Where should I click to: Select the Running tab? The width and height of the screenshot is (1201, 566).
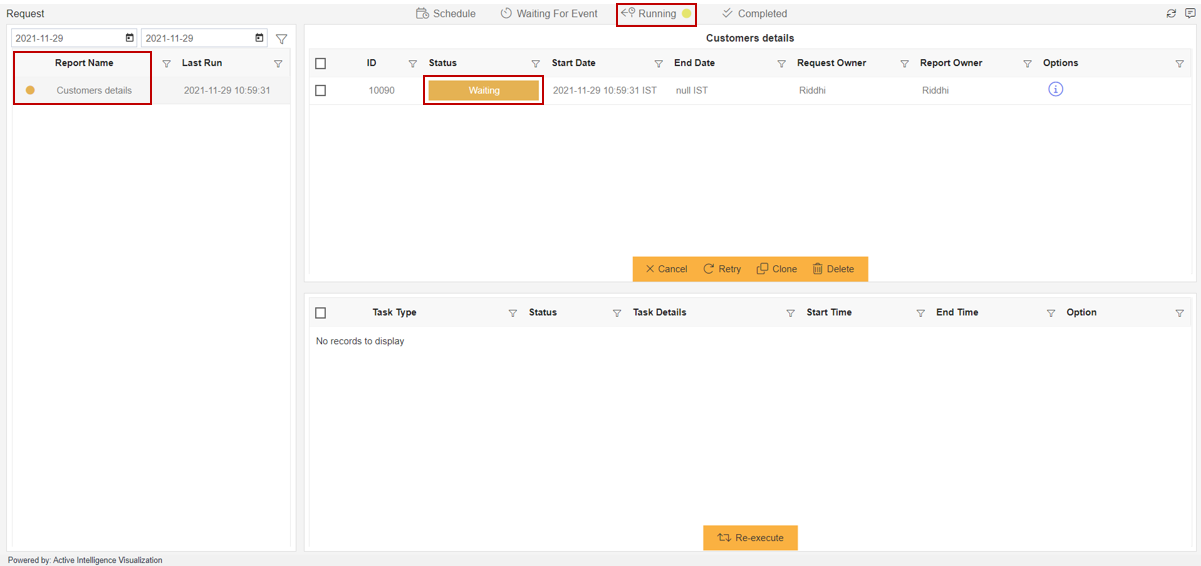(x=656, y=14)
